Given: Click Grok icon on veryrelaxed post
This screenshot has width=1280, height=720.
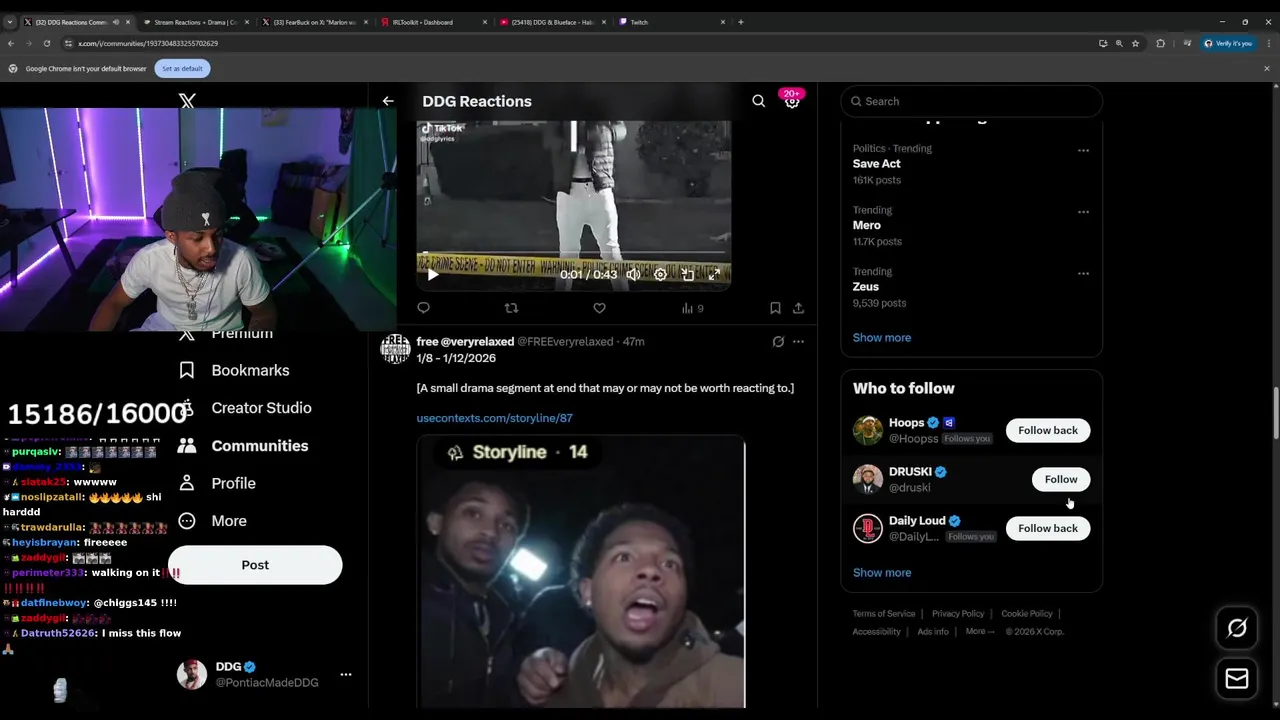Looking at the screenshot, I should 778,341.
